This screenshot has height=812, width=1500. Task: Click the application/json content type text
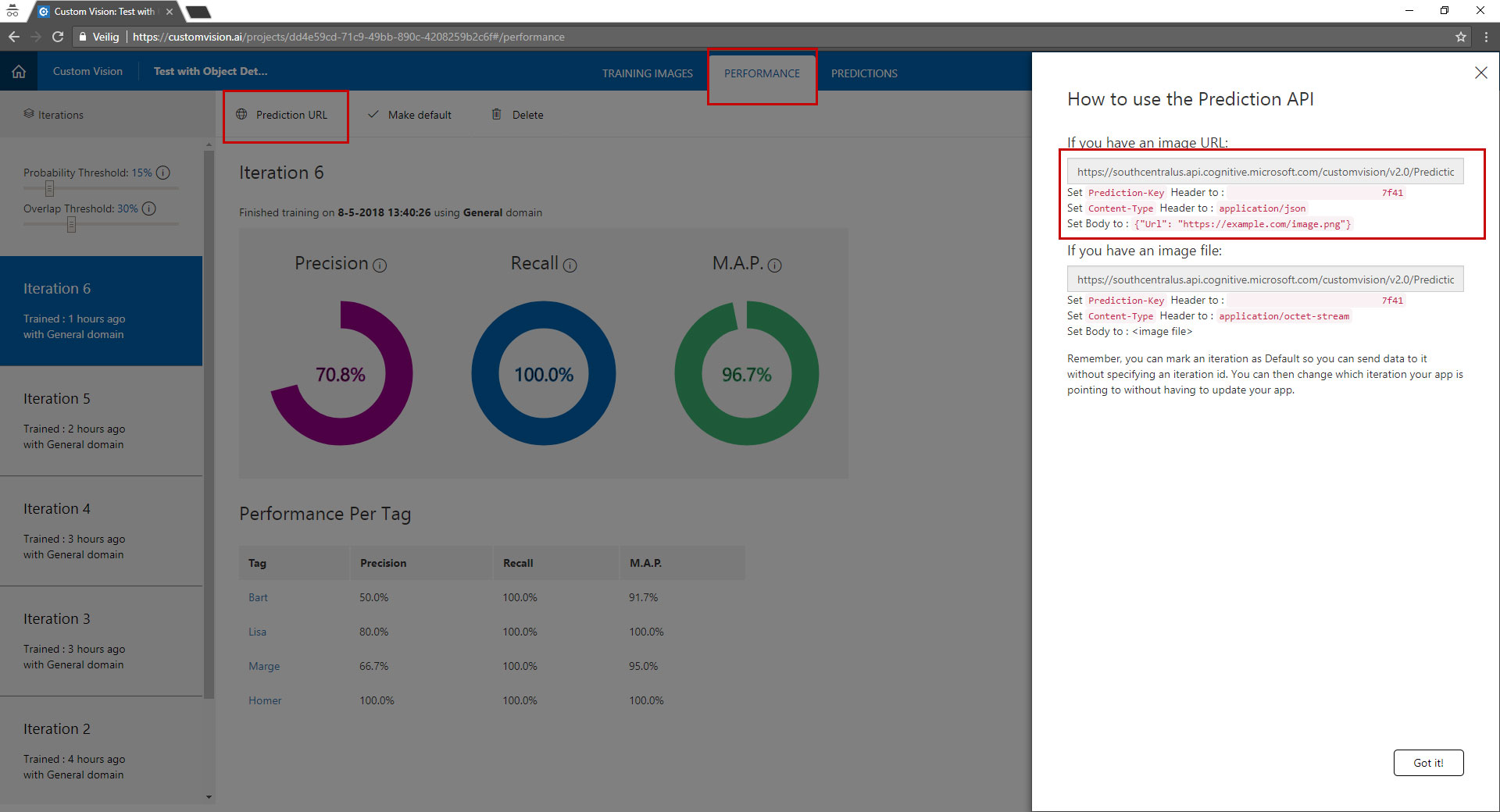1262,208
